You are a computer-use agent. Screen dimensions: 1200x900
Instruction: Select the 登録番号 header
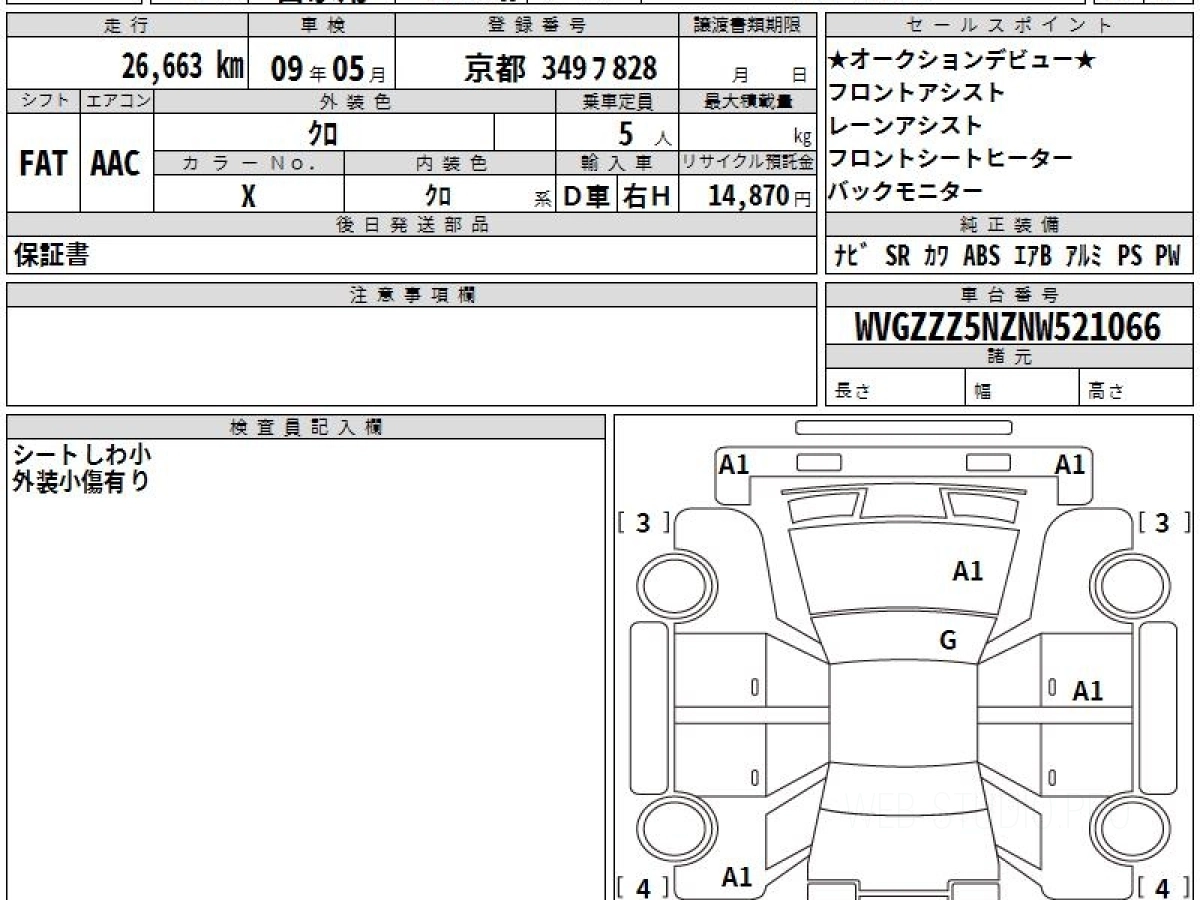(x=537, y=26)
